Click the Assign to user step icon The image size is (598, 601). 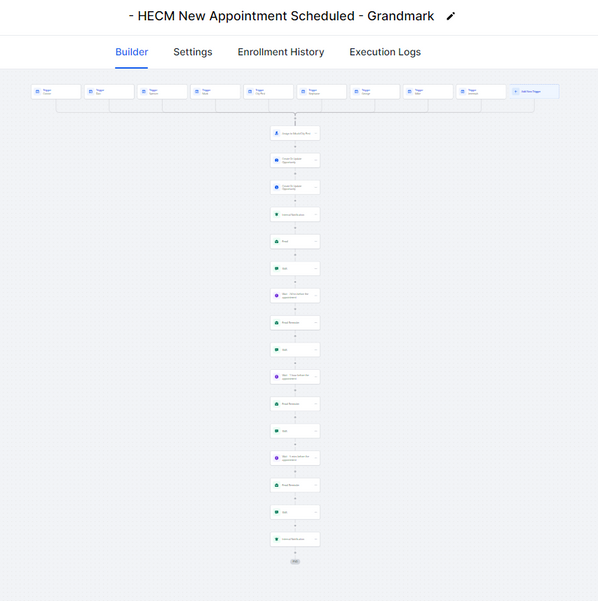click(x=276, y=133)
